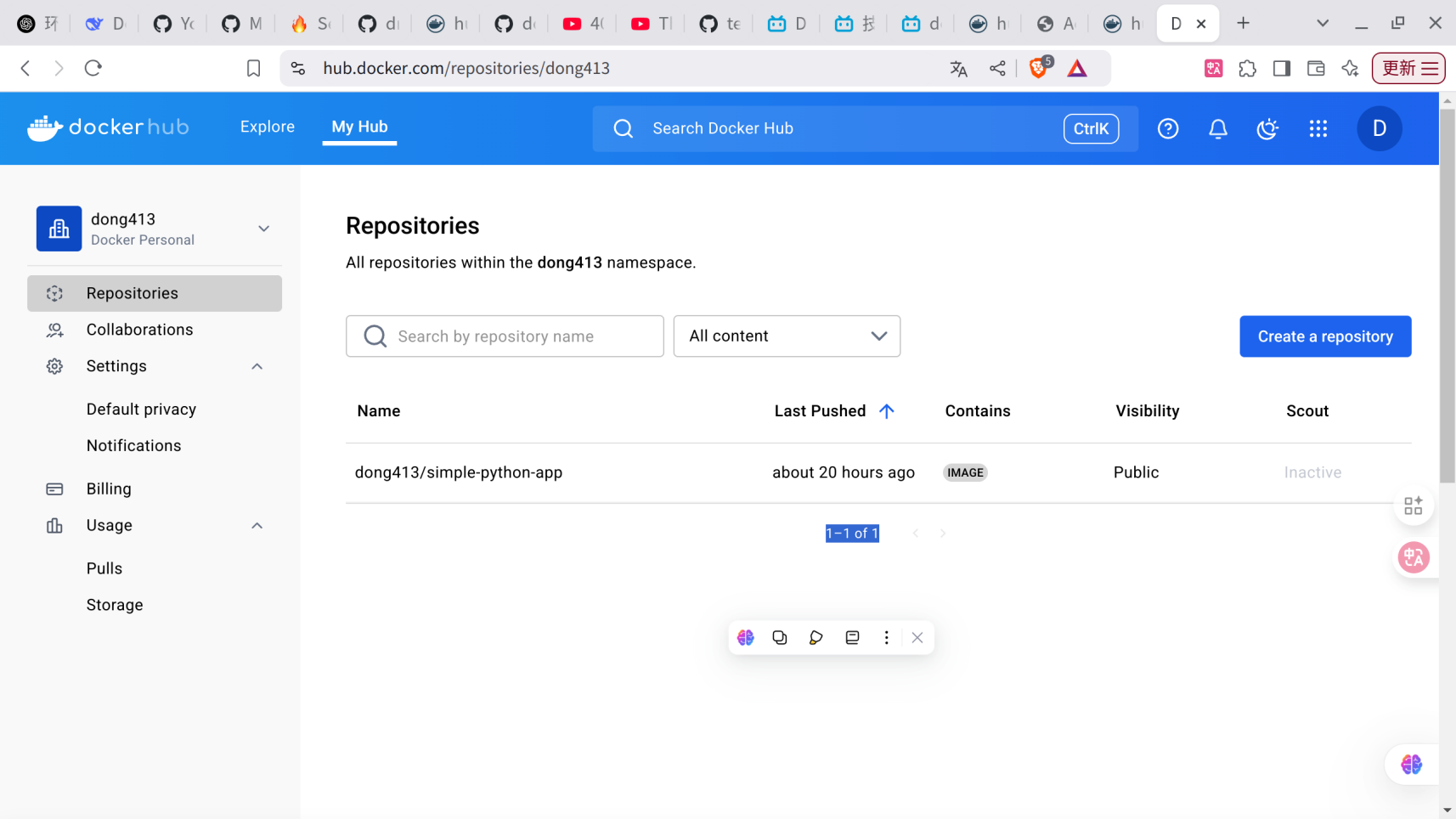Click the red update menu button

[1408, 68]
